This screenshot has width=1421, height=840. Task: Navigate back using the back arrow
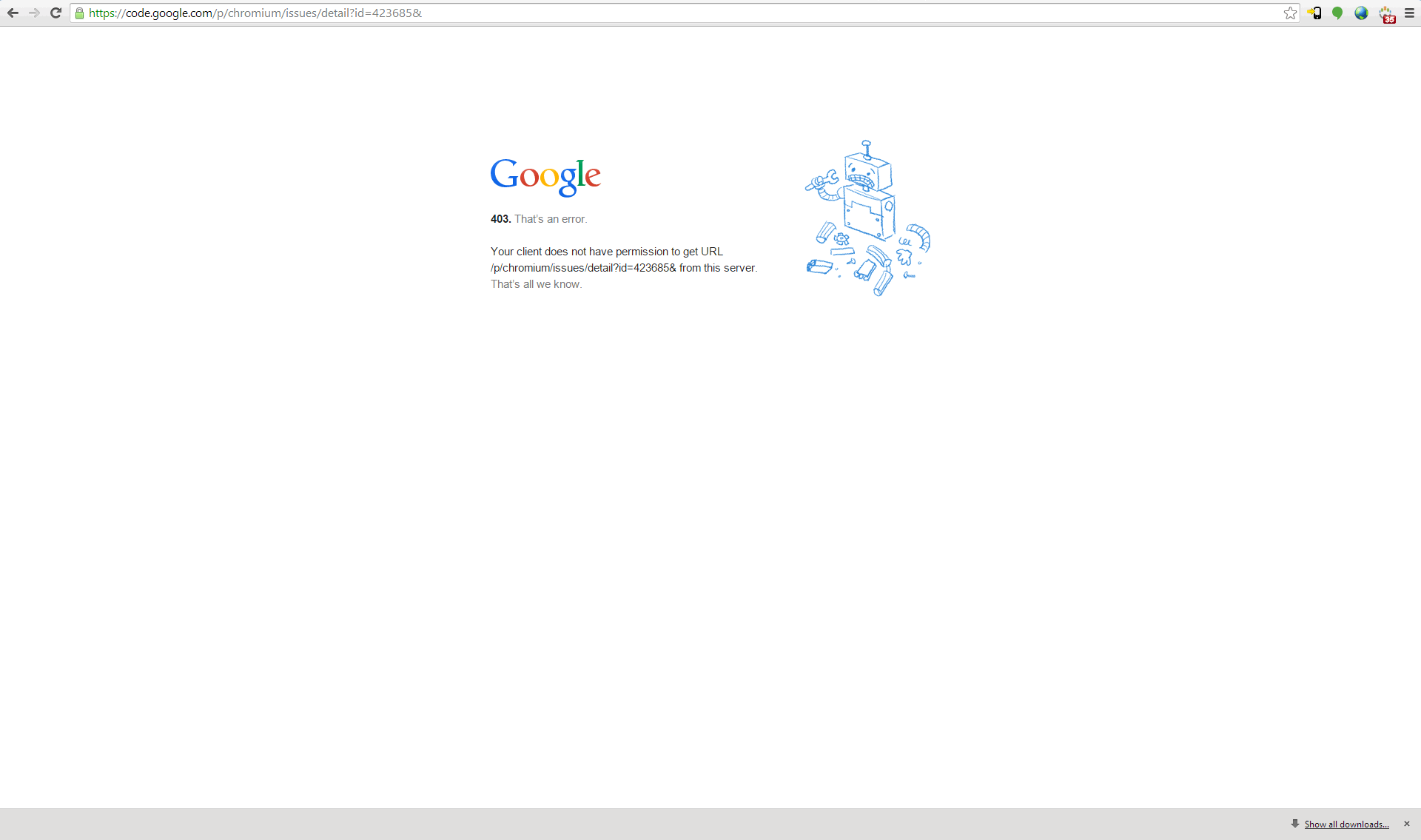point(13,13)
